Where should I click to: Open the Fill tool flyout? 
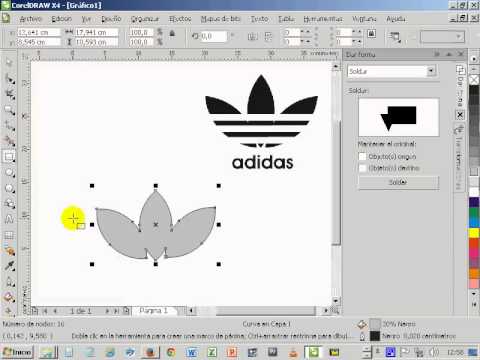point(9,297)
